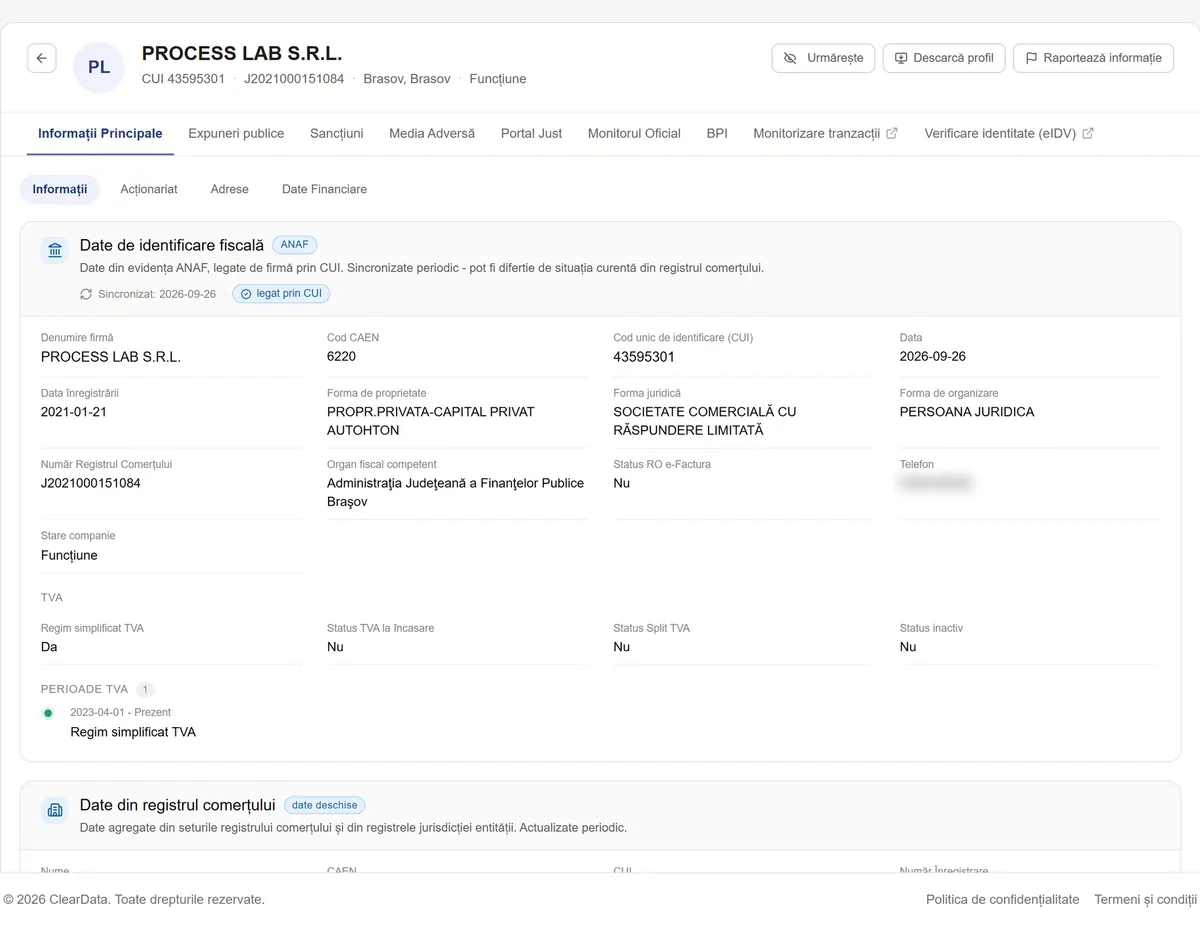Select the Adrese sub-tab
This screenshot has height=925, width=1200.
coord(230,189)
